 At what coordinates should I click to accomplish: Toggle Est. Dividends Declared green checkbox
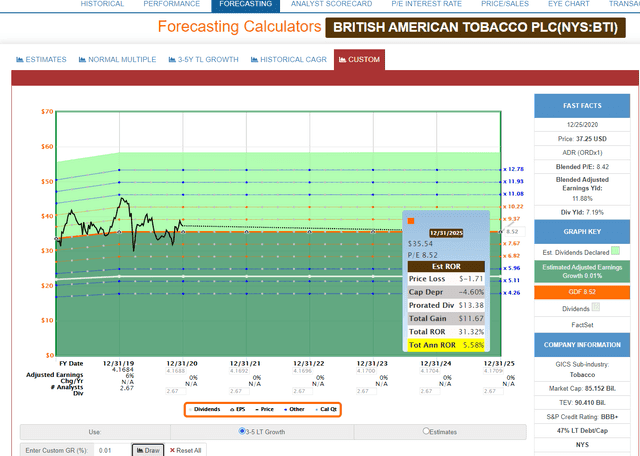[x=616, y=251]
